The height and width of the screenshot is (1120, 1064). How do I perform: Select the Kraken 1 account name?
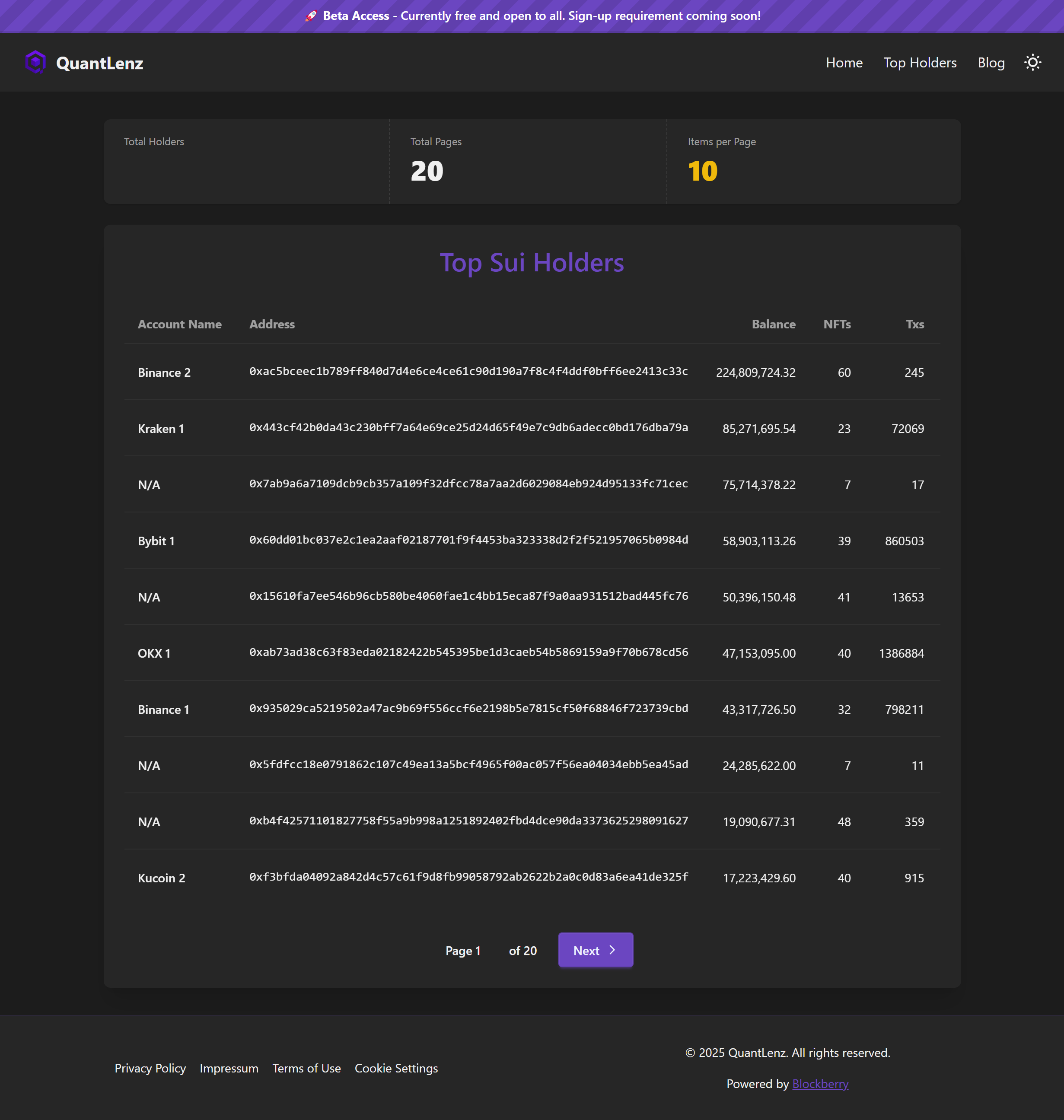pyautogui.click(x=161, y=429)
